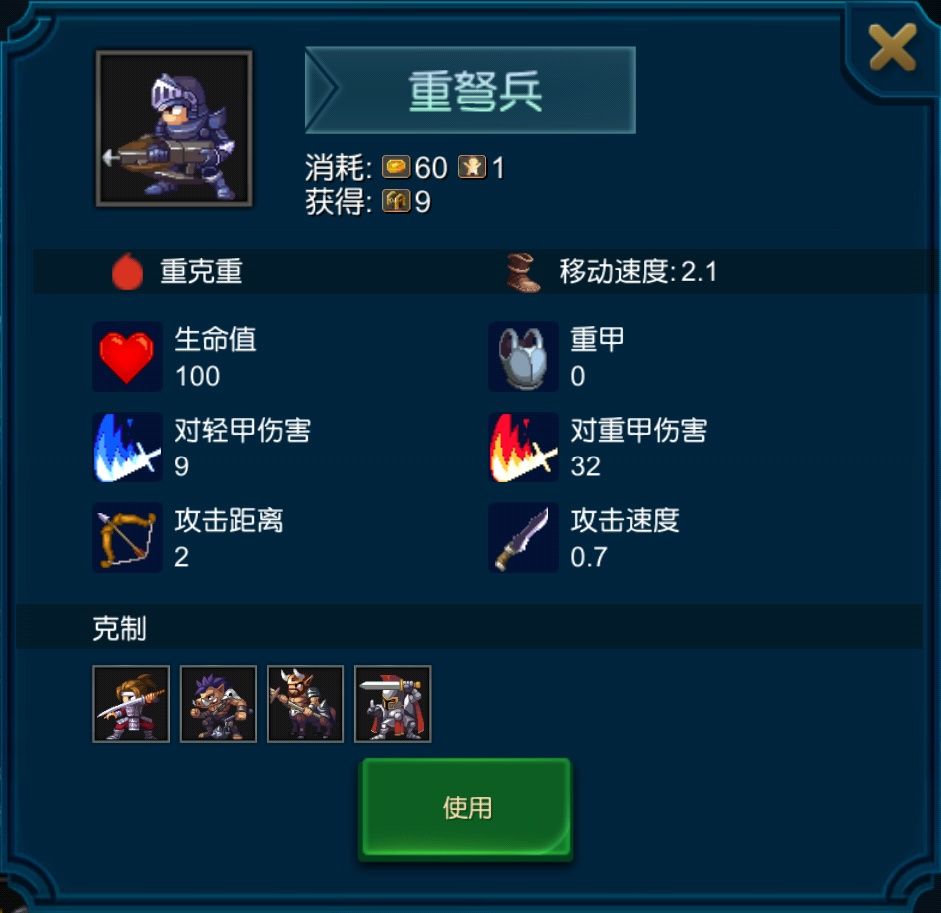Open the armored knight countered-unit thumbnail
Screen dimensions: 941x913
point(392,704)
